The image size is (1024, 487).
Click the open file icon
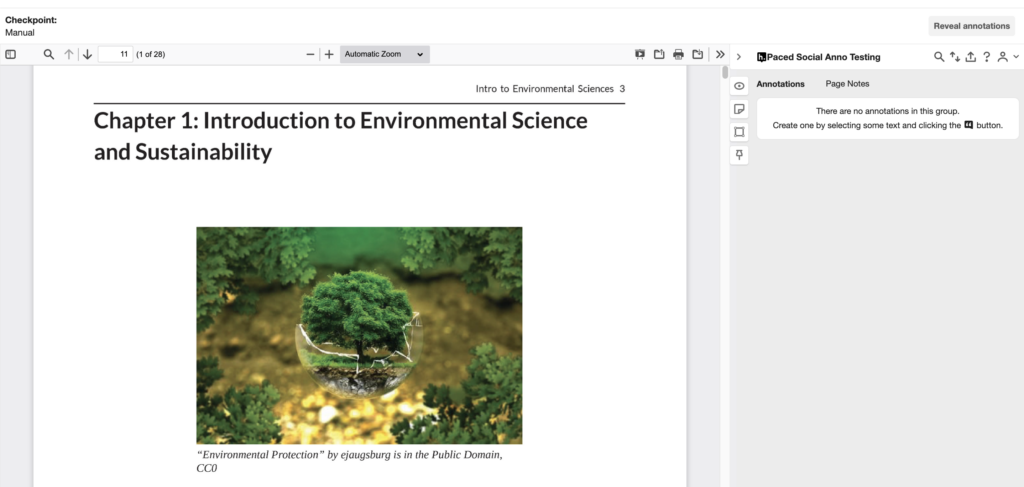pos(659,55)
